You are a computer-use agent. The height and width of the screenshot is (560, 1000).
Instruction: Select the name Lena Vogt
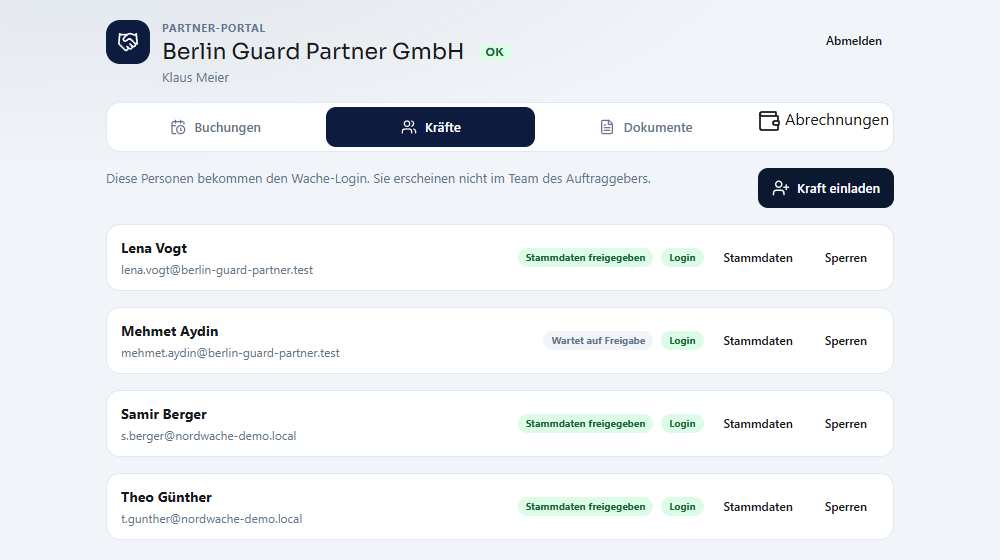click(154, 249)
